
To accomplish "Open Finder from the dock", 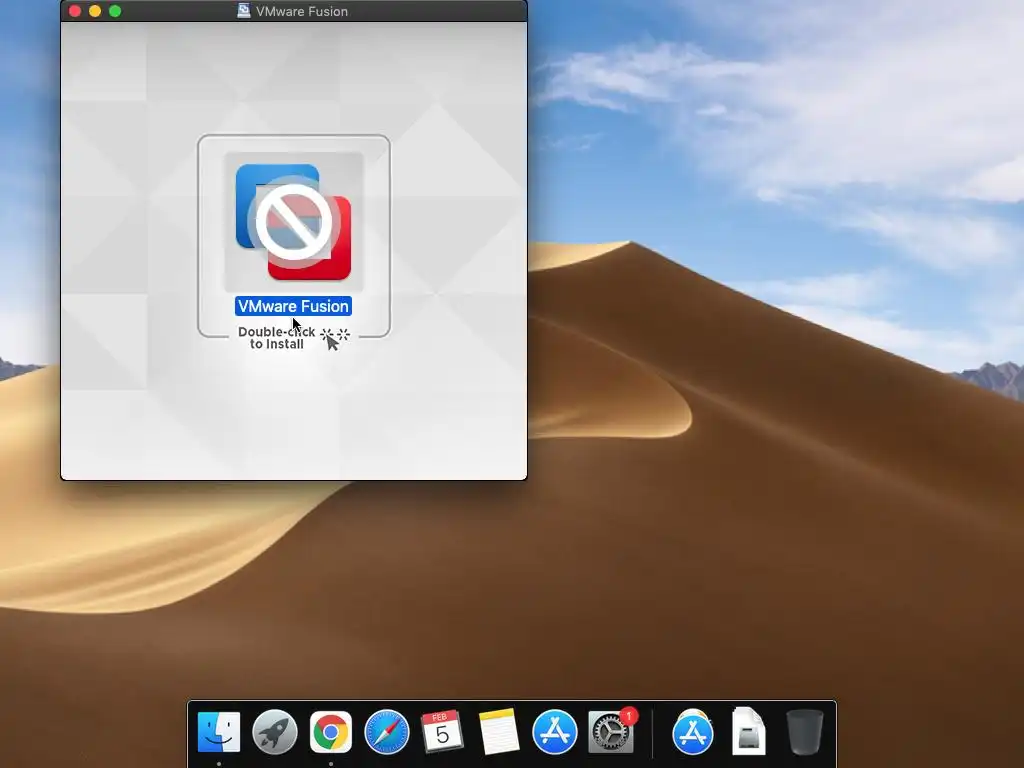I will pyautogui.click(x=219, y=732).
